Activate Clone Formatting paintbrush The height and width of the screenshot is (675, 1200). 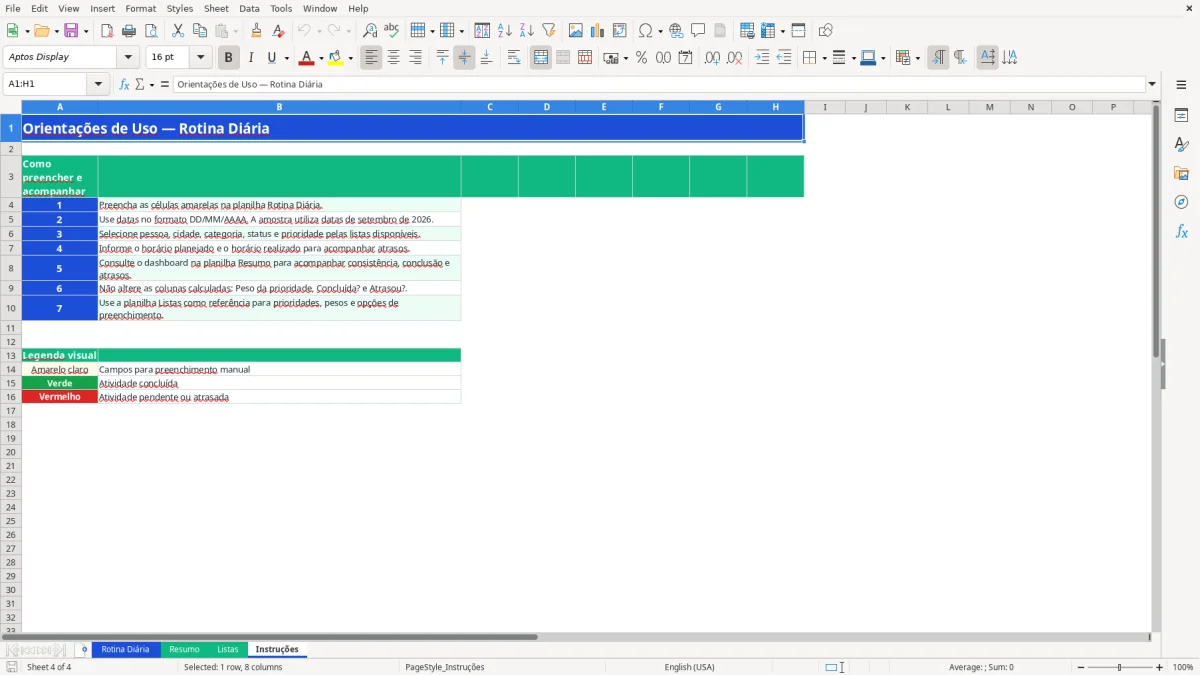point(257,31)
